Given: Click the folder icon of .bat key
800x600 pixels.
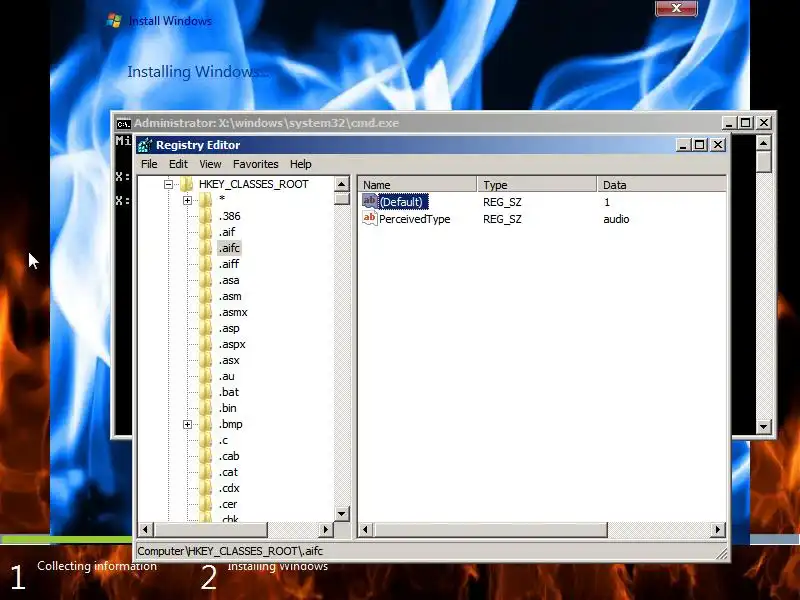Looking at the screenshot, I should point(205,392).
